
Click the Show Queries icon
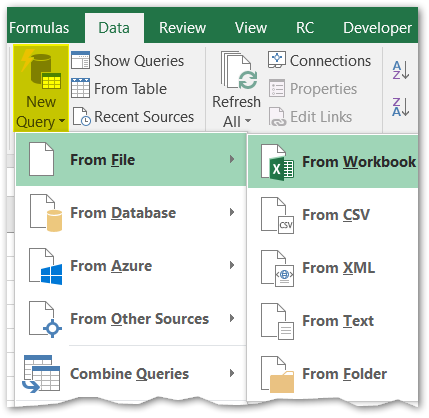[80, 60]
